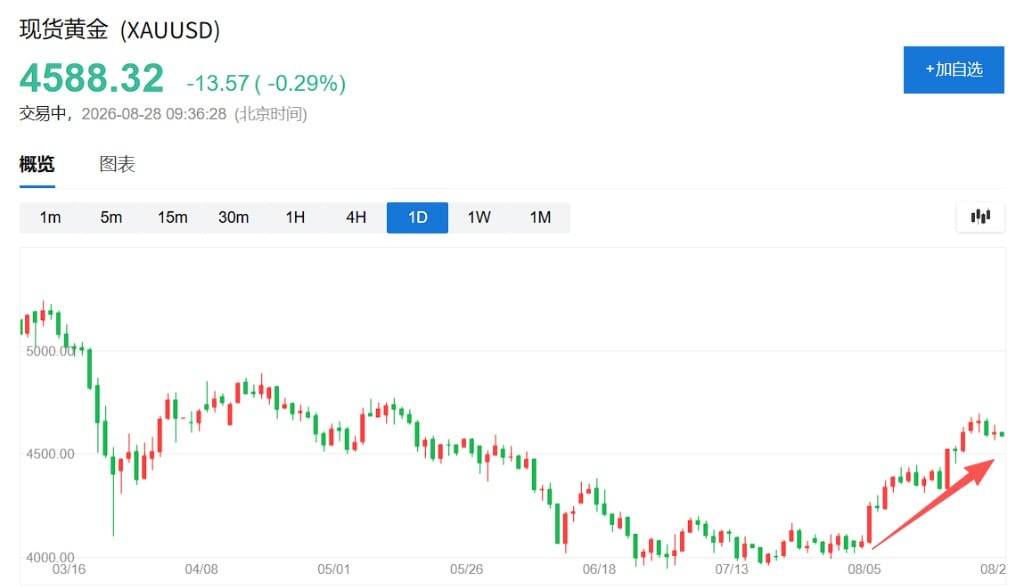This screenshot has width=1024, height=587.
Task: Switch to the 概览 tab
Action: tap(37, 164)
